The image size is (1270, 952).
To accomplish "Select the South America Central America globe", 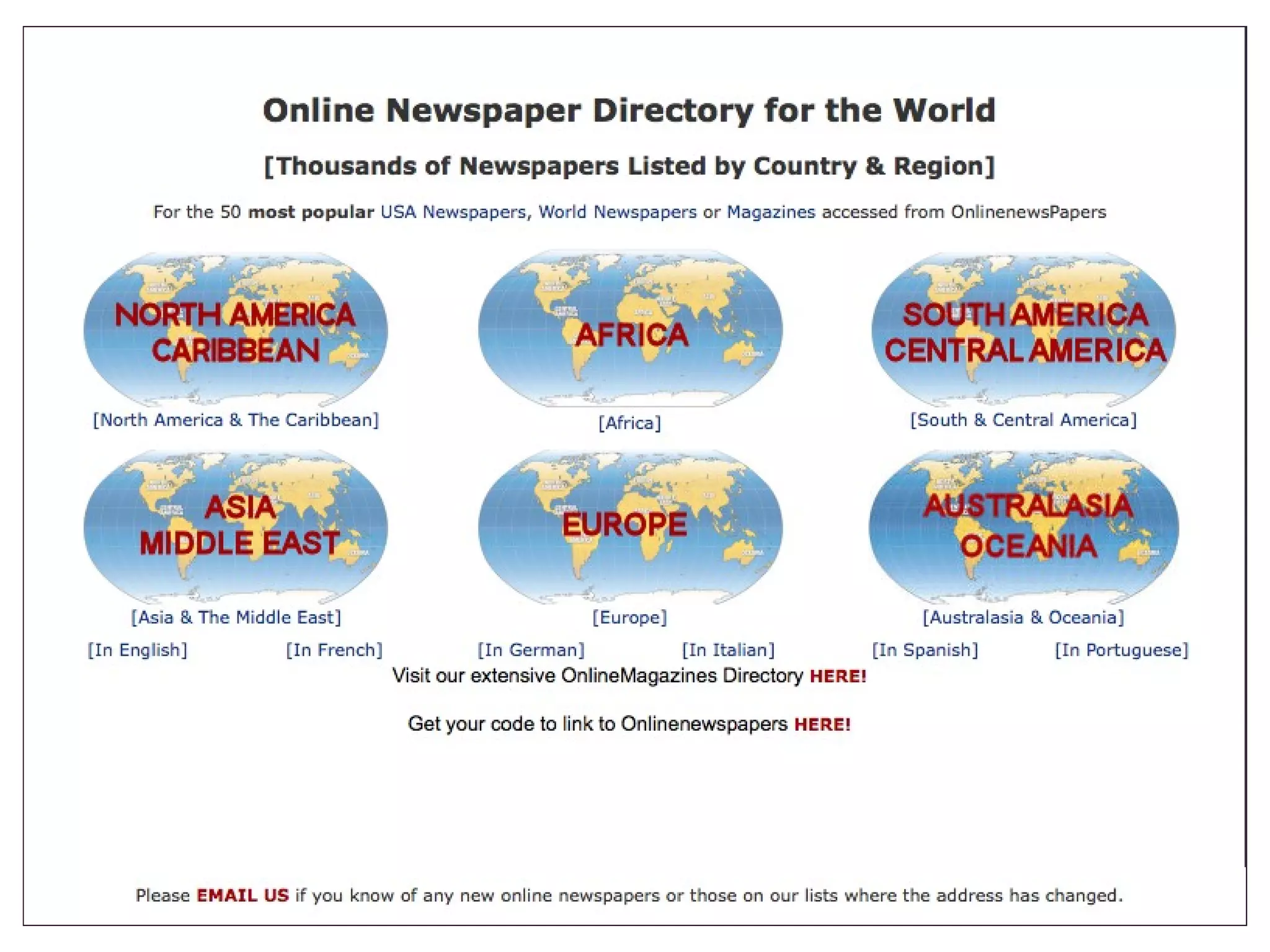I will [x=1024, y=329].
